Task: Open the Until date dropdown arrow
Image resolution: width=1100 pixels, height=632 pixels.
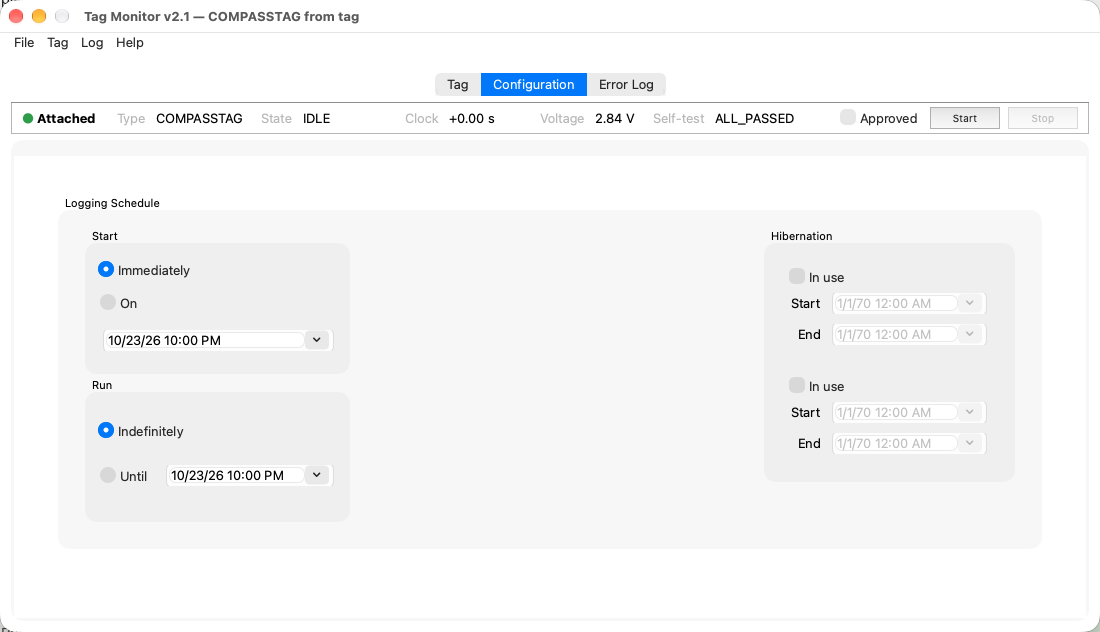Action: click(x=317, y=476)
